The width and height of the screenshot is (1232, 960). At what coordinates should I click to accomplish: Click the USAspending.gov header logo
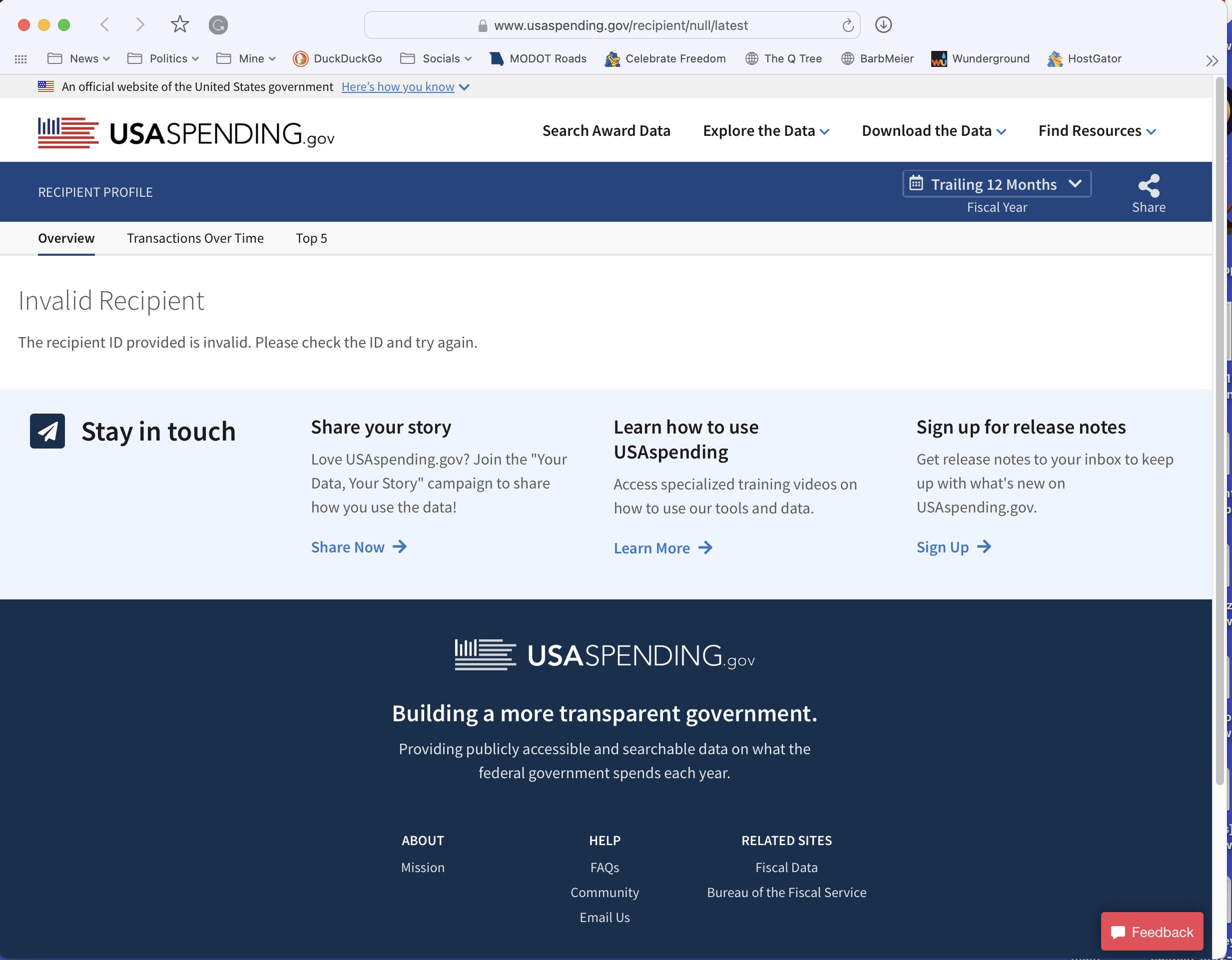tap(186, 133)
